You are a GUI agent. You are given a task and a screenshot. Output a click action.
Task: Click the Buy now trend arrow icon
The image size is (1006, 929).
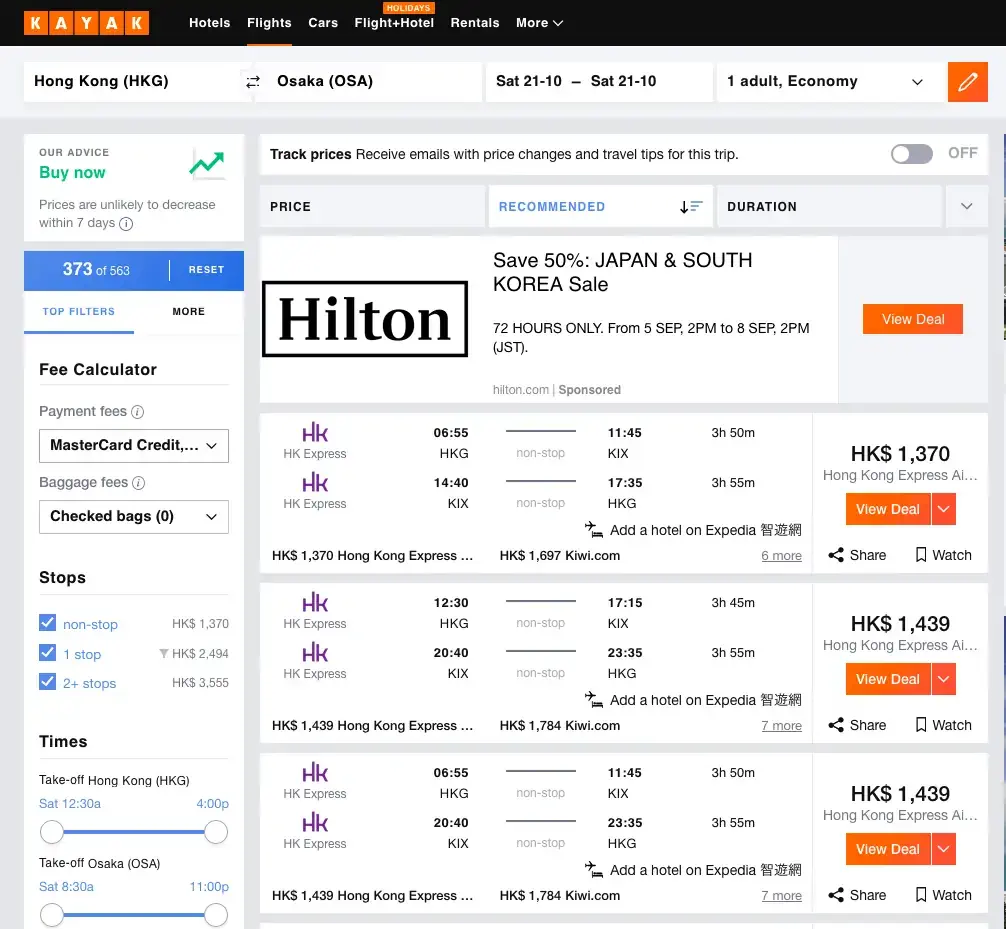click(207, 164)
